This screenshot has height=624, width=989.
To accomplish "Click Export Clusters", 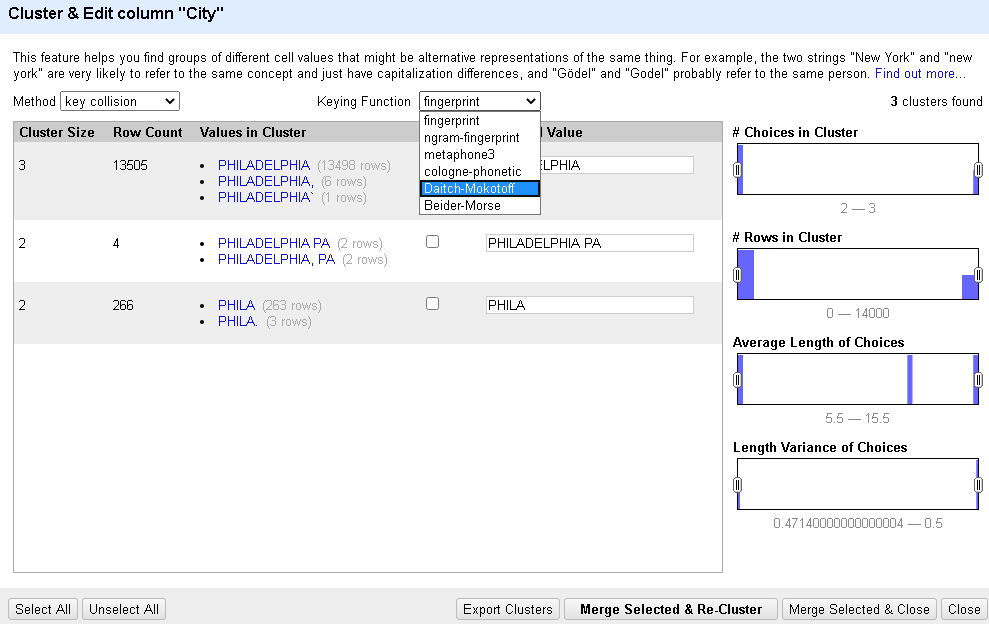I will [507, 609].
